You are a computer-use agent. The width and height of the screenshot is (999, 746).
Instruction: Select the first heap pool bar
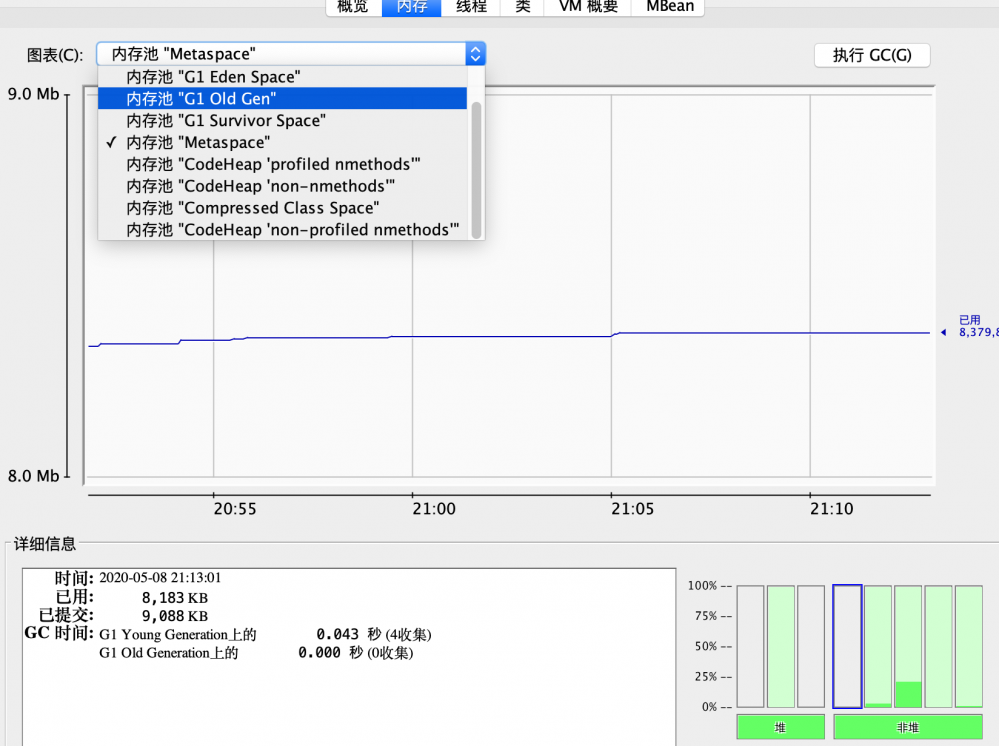751,646
